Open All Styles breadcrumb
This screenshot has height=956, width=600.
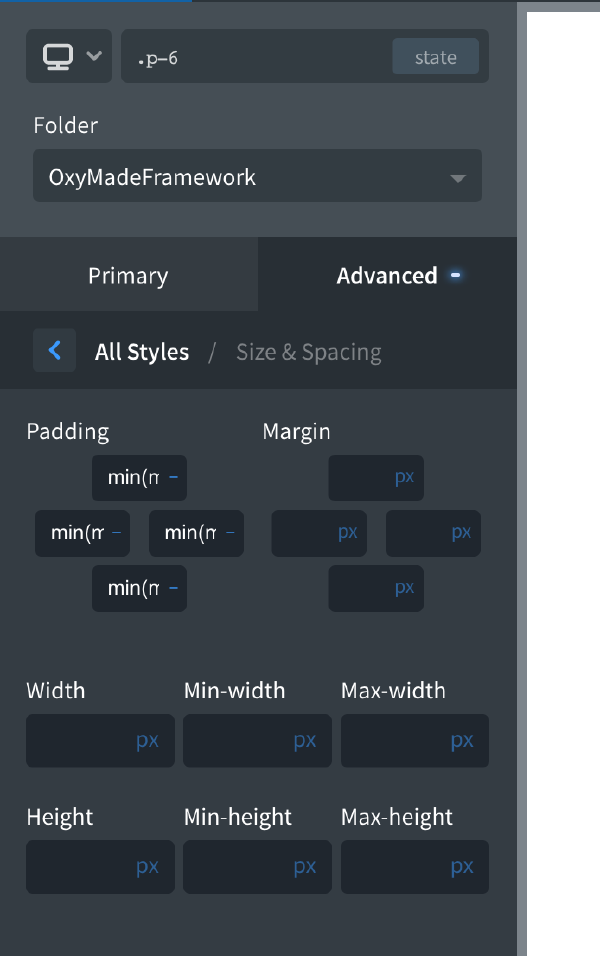[142, 351]
